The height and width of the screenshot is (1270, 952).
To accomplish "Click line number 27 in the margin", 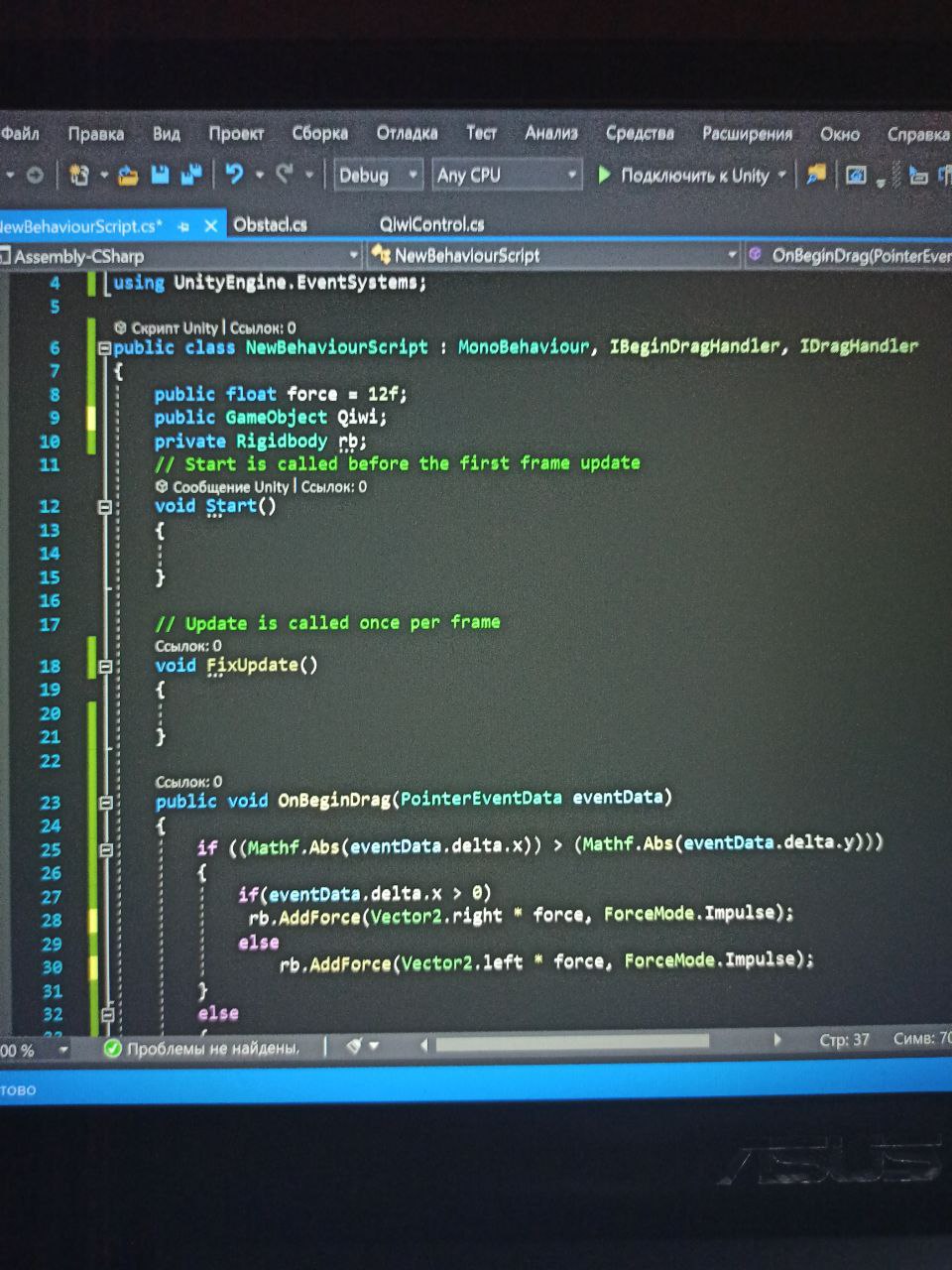I will pyautogui.click(x=51, y=897).
